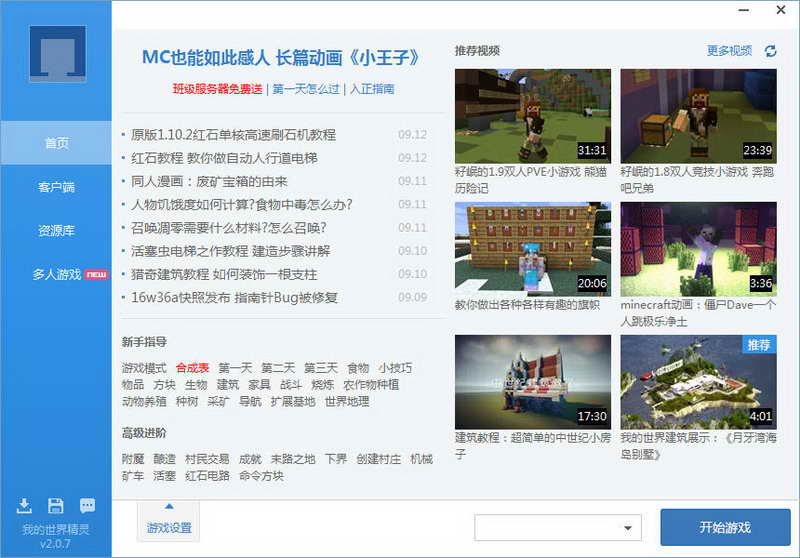The height and width of the screenshot is (558, 800).
Task: Play the 31:31 PVE video thumbnail
Action: (x=533, y=116)
